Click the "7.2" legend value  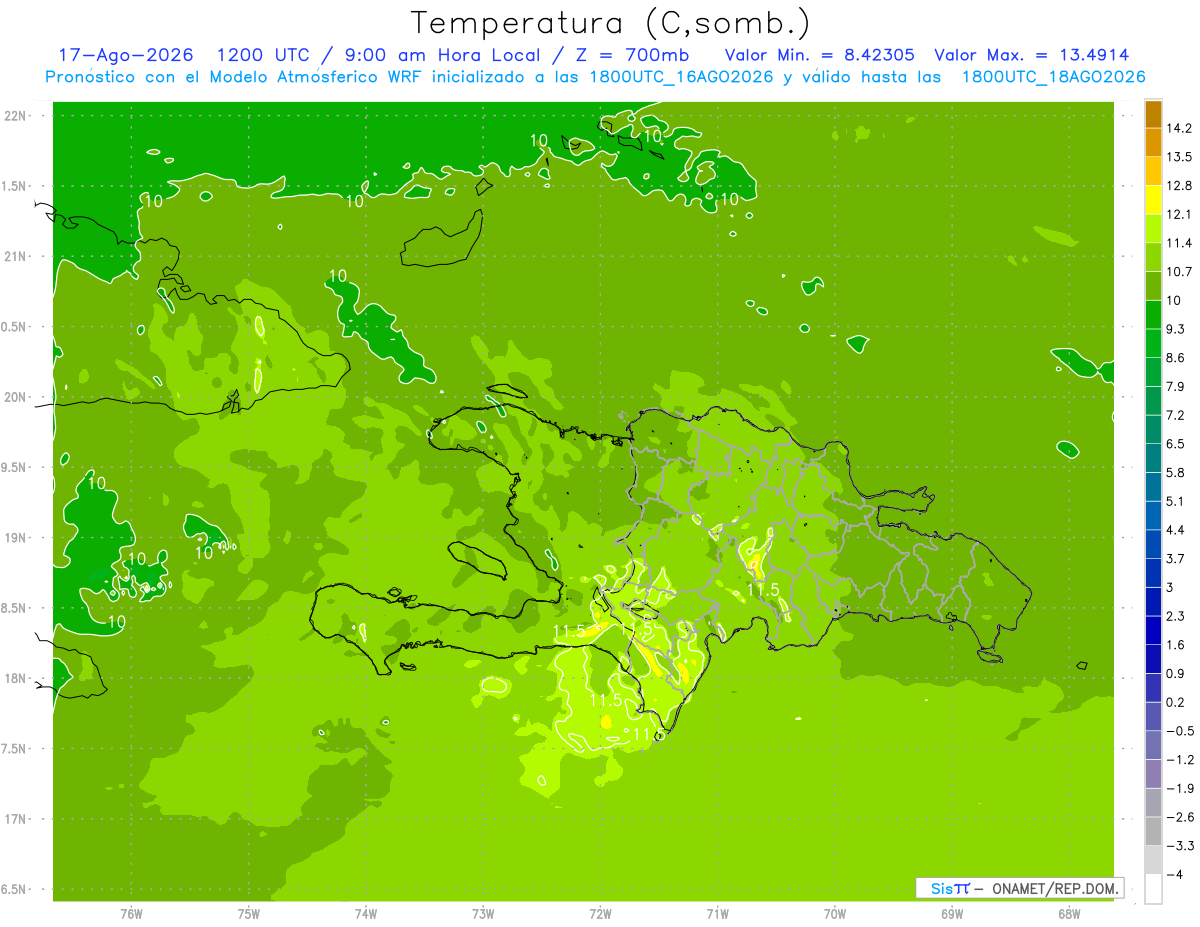[x=1176, y=415]
